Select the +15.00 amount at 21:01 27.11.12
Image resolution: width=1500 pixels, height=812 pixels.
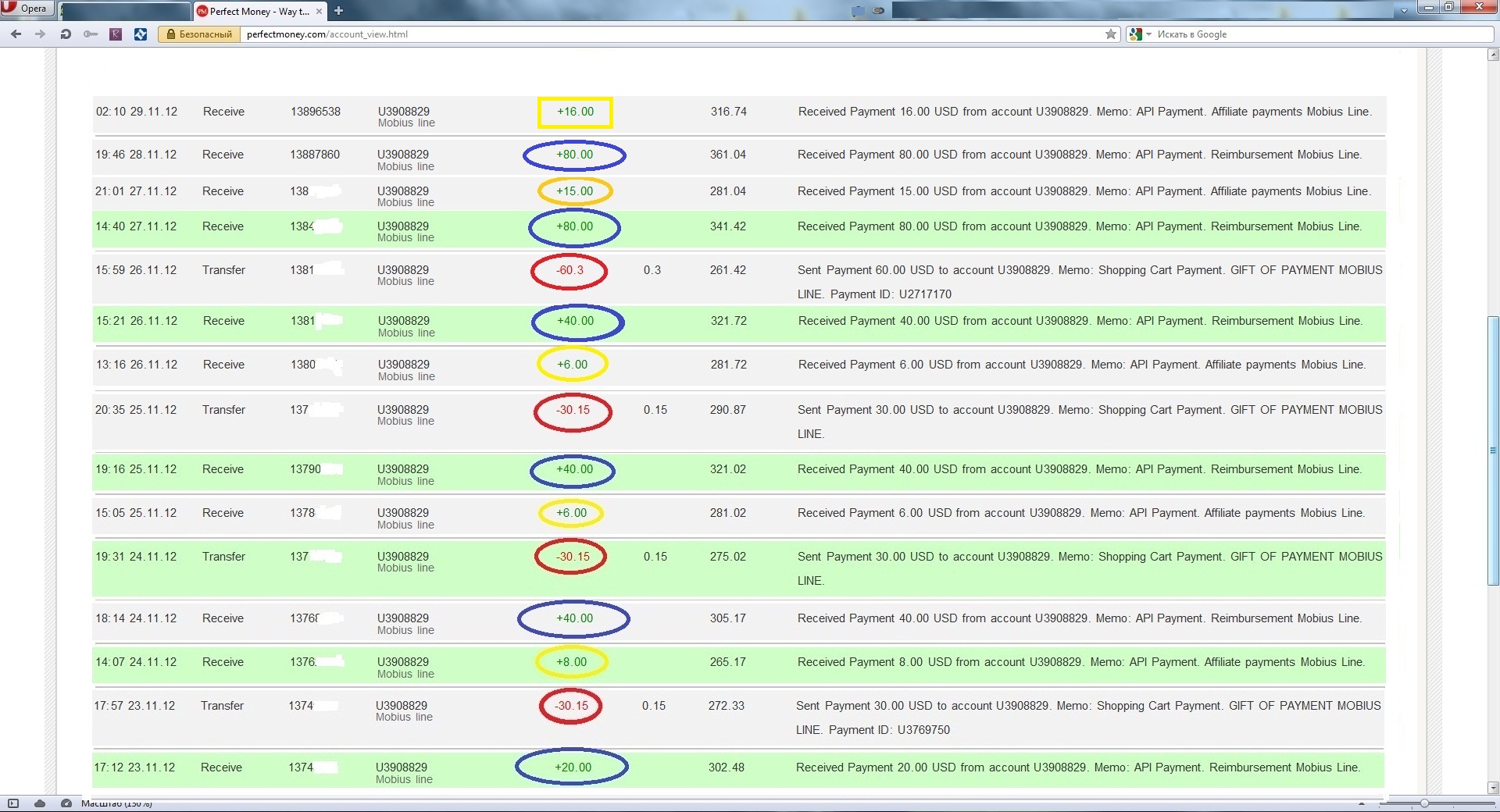574,191
